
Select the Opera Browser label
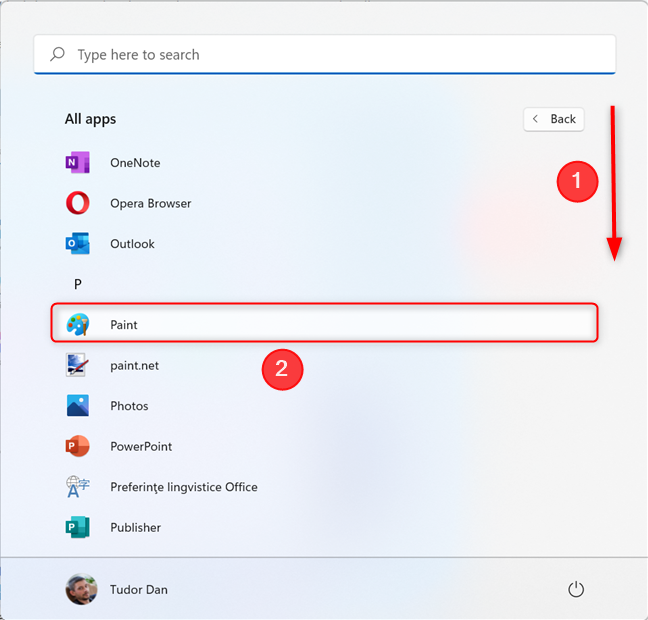pos(150,203)
